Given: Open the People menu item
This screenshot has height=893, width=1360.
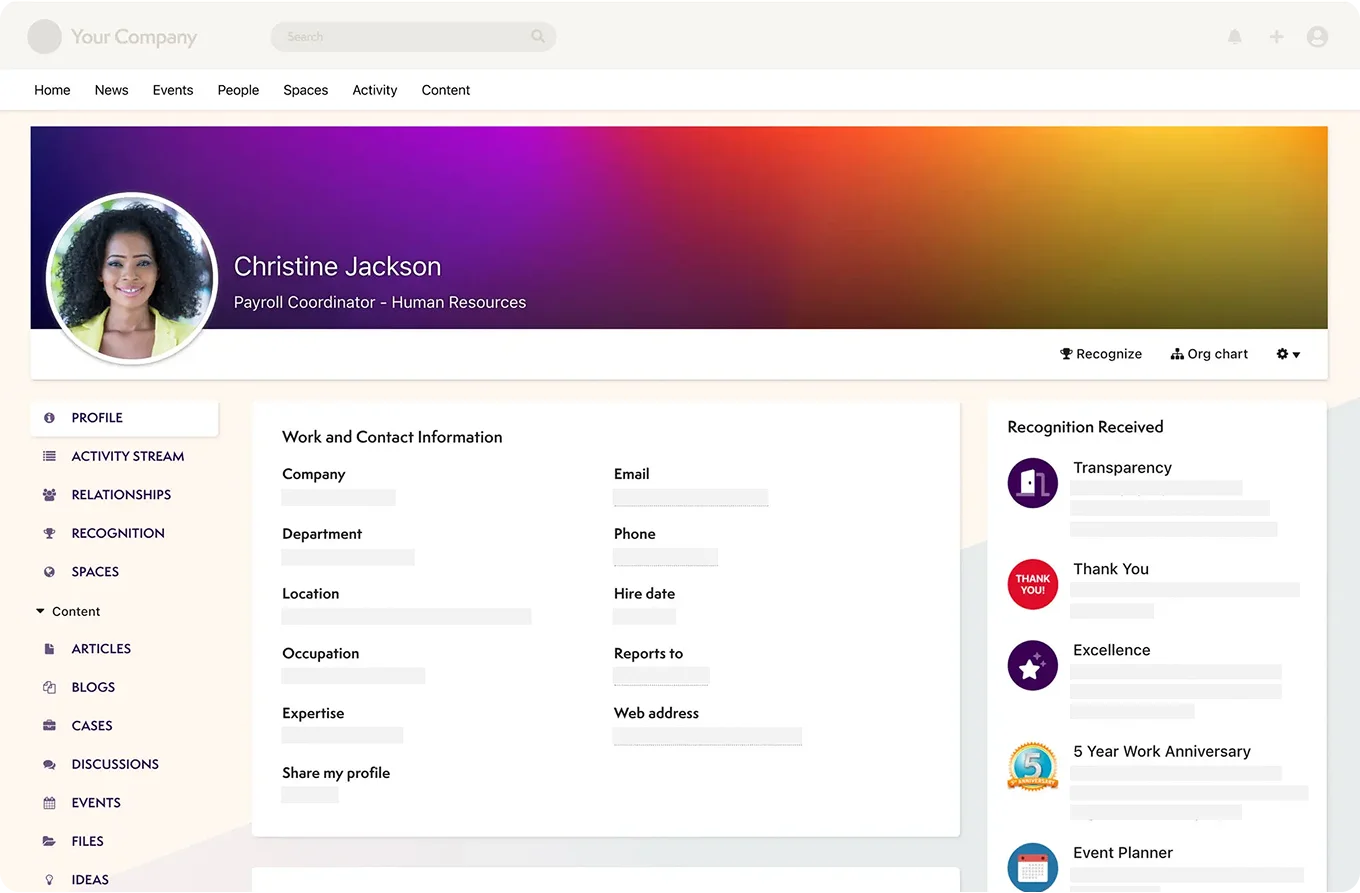Looking at the screenshot, I should (238, 90).
